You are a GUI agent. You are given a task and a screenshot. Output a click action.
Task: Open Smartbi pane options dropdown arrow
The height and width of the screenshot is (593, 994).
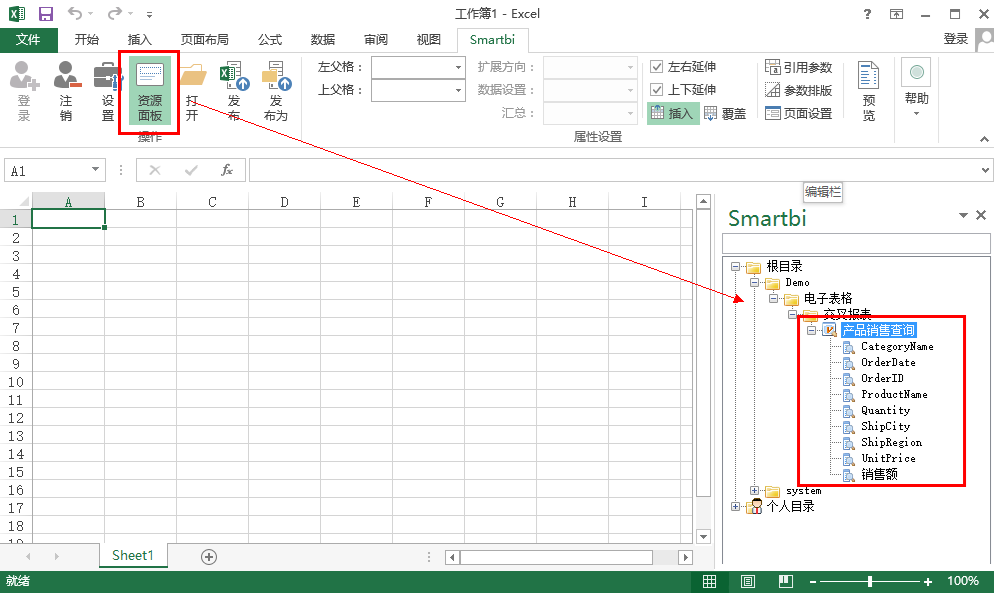pos(963,216)
